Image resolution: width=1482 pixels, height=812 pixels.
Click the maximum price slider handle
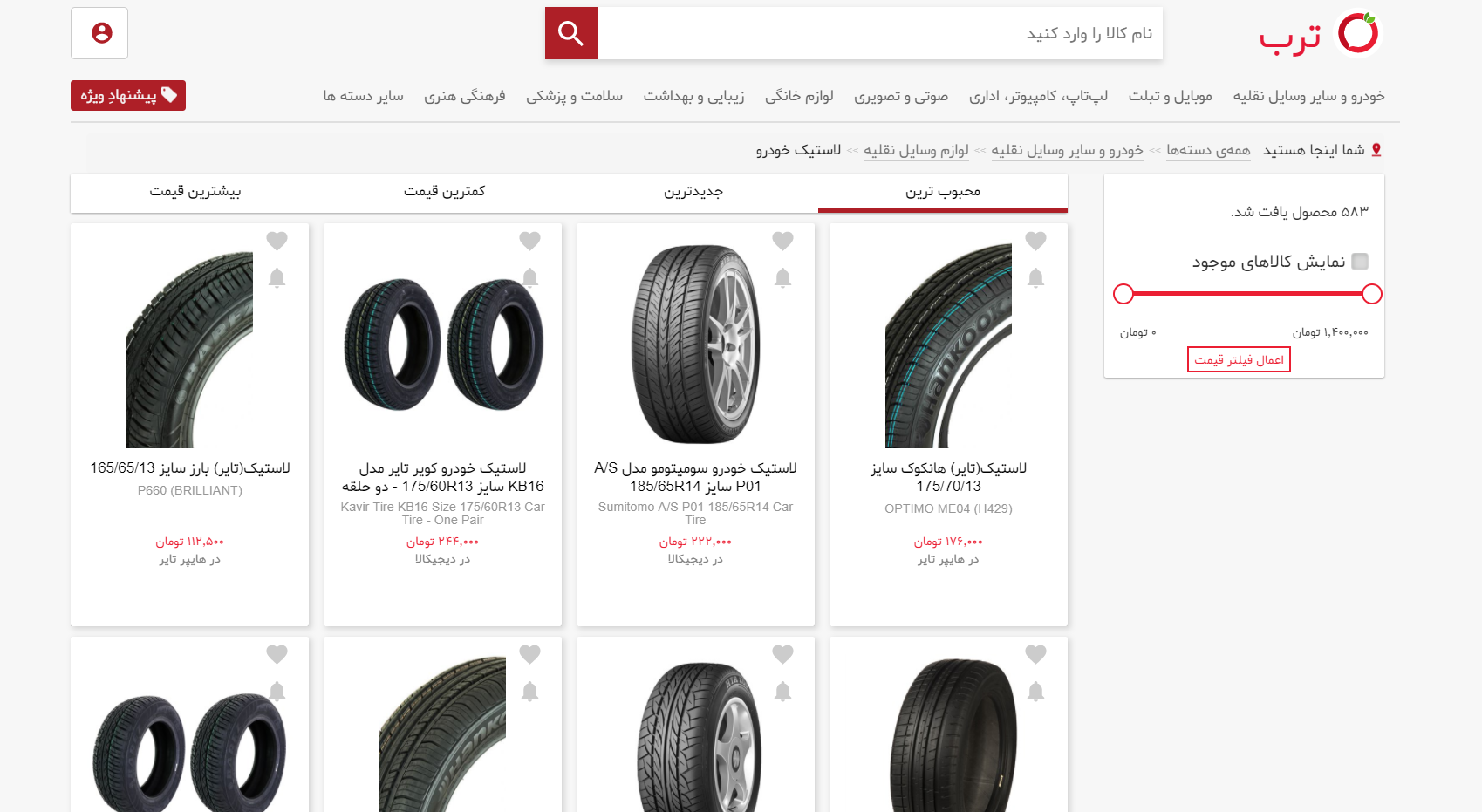click(1371, 294)
